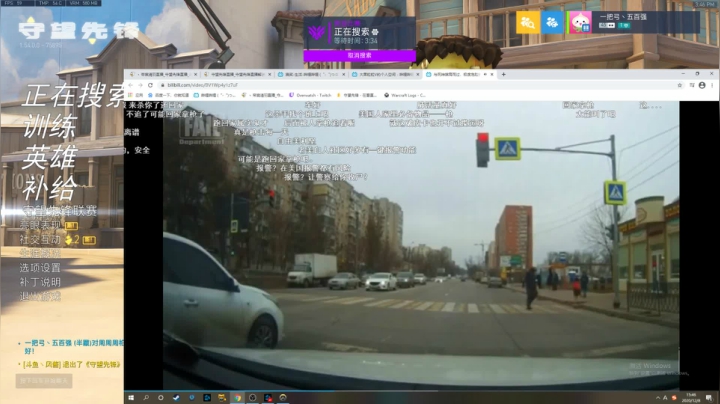The image size is (720, 404).
Task: Open Cortana circle on taskbar
Action: tap(161, 398)
